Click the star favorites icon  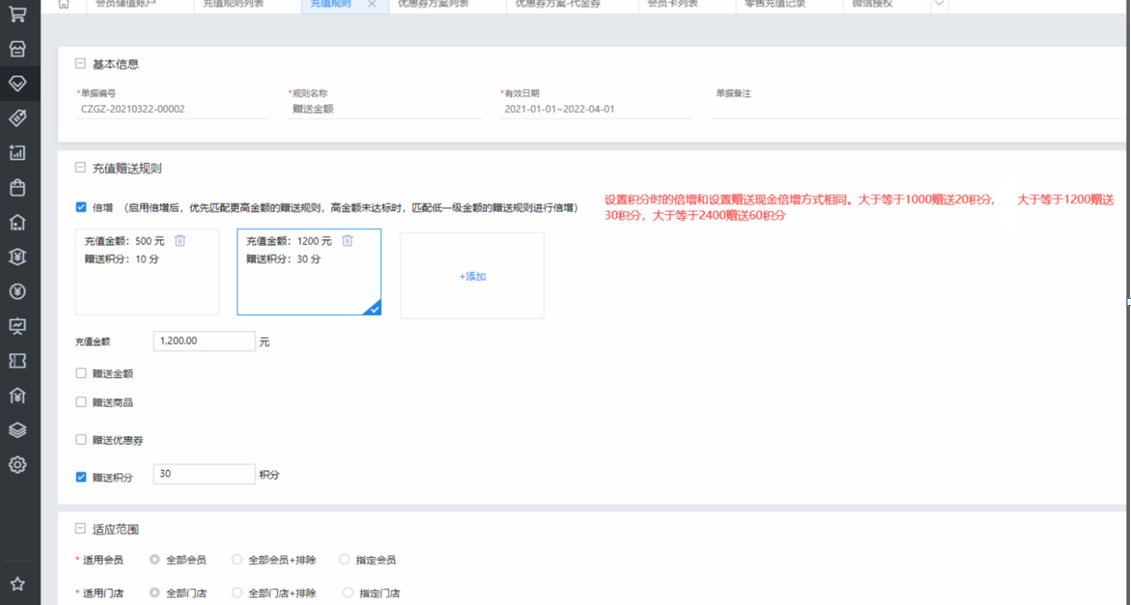tap(17, 584)
